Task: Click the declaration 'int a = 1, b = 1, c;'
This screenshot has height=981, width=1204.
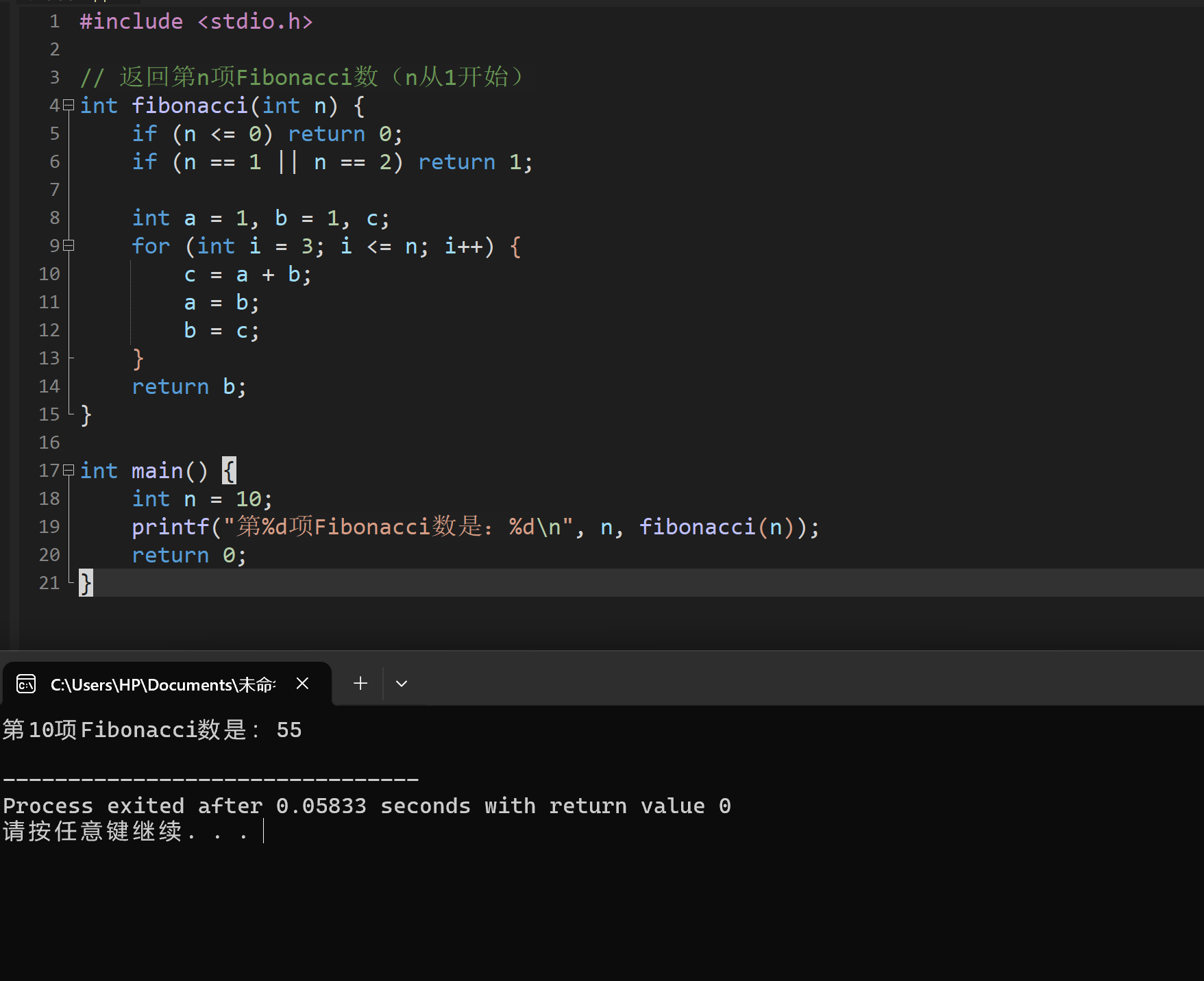Action: click(260, 218)
